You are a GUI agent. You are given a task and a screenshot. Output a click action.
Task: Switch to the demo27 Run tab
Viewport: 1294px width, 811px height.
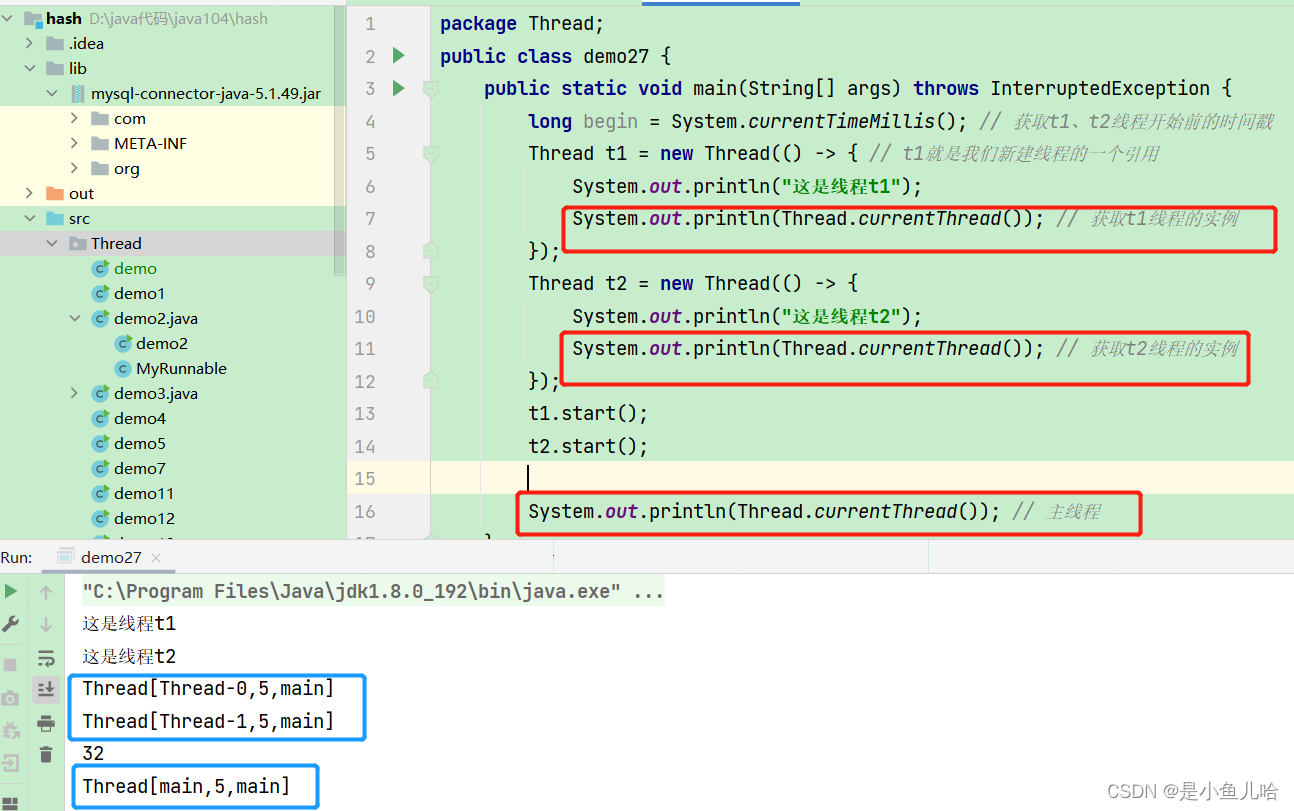(110, 557)
